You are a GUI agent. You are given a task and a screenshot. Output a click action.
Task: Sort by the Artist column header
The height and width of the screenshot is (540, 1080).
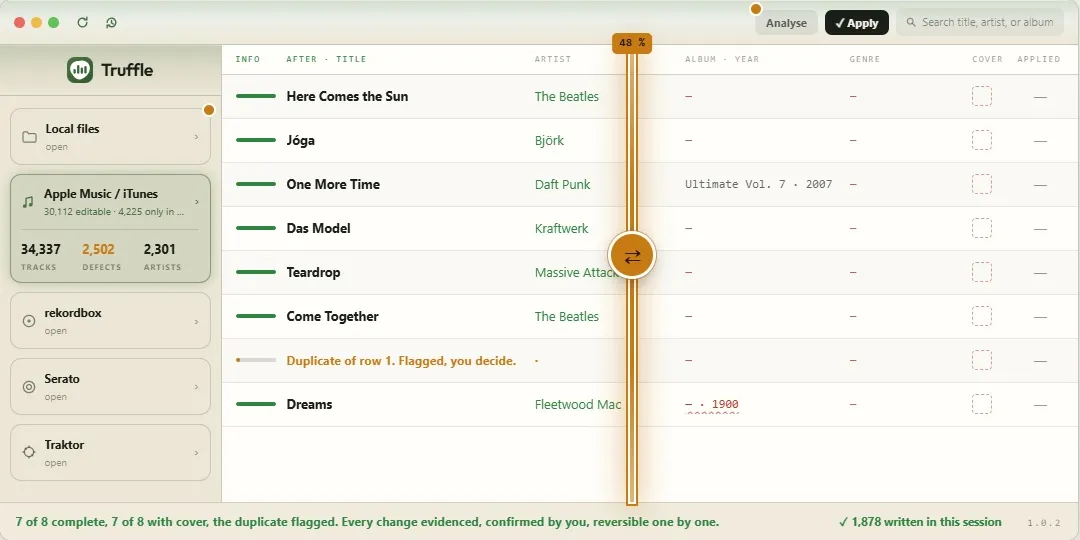click(x=552, y=59)
